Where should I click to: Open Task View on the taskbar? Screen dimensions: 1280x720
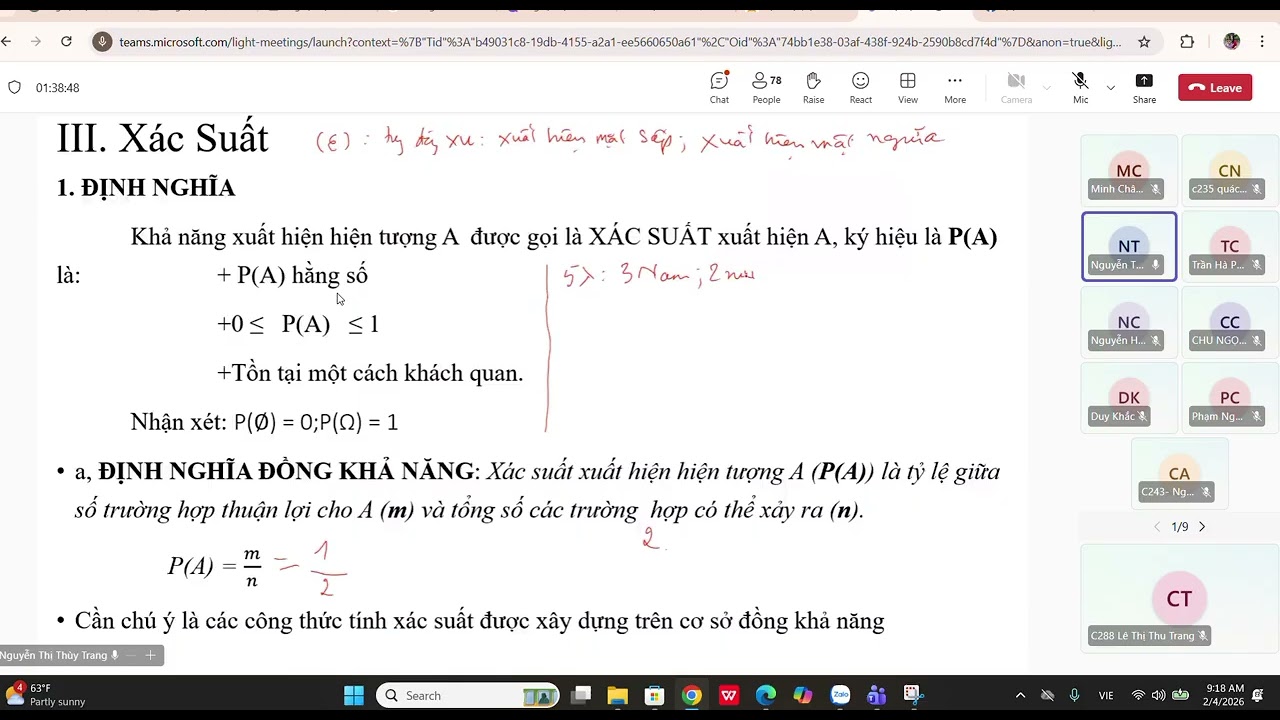click(581, 696)
